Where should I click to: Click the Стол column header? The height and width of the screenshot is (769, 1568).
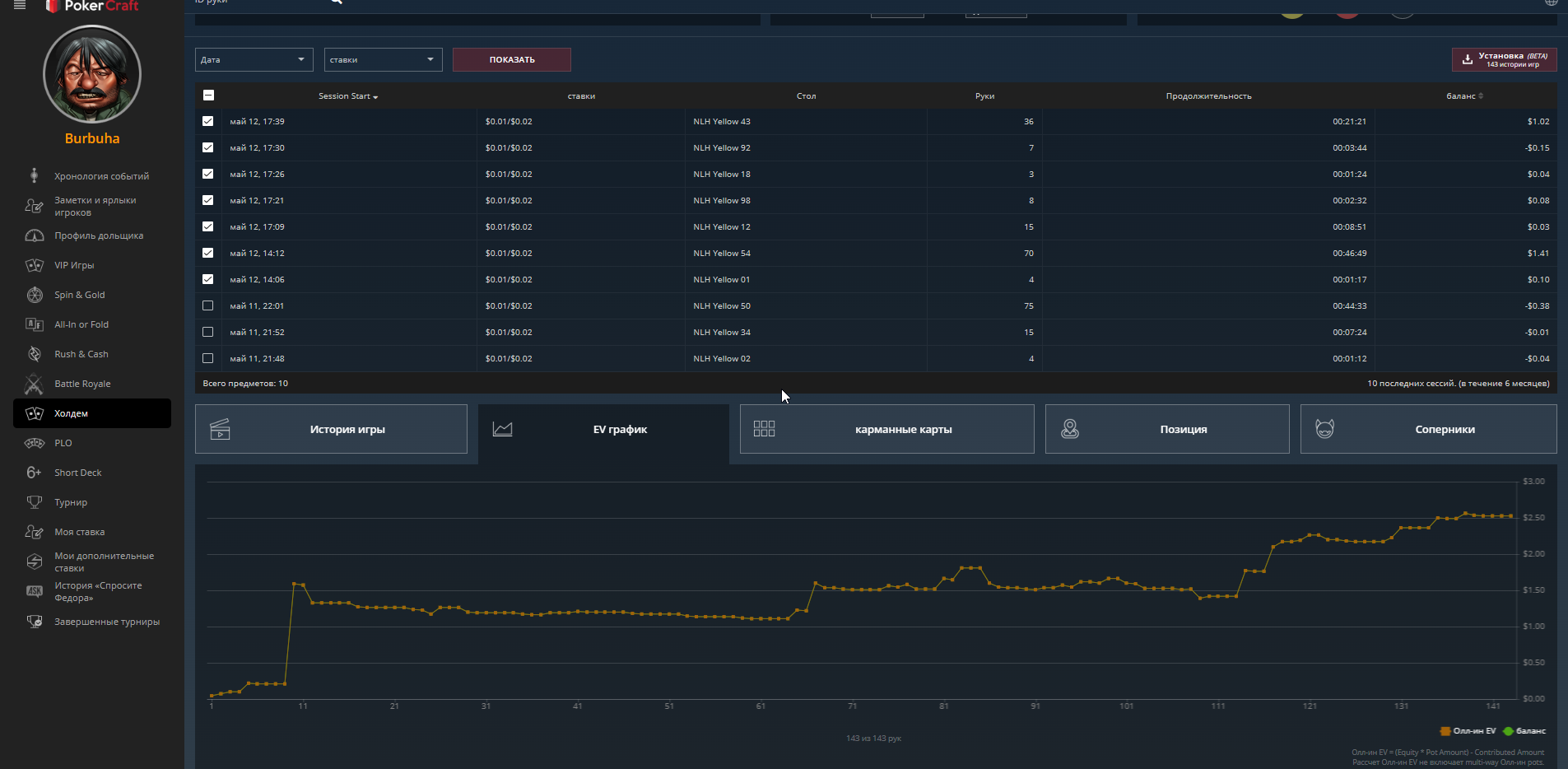(807, 96)
